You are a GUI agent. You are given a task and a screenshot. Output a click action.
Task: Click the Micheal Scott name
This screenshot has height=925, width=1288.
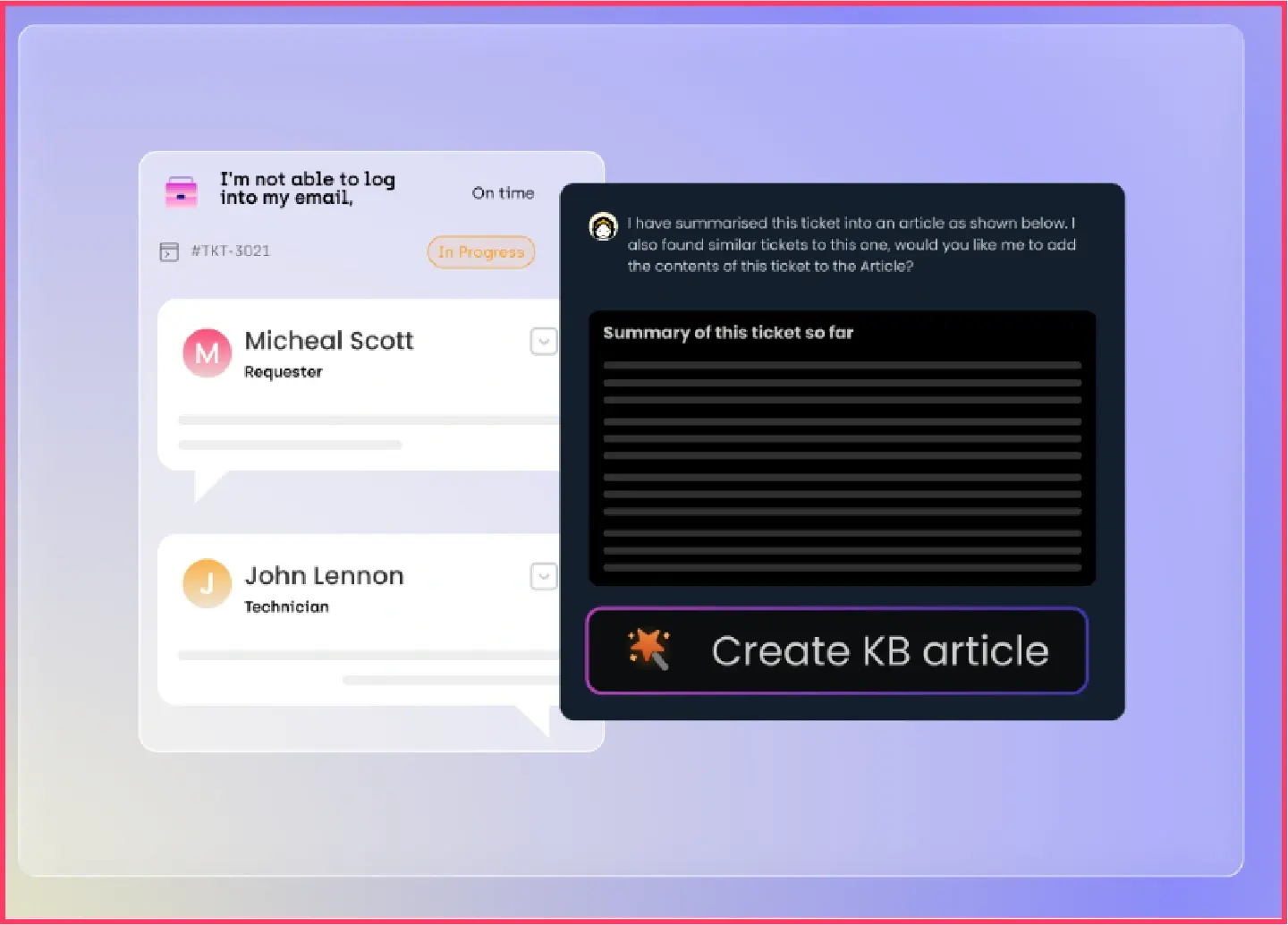point(329,341)
